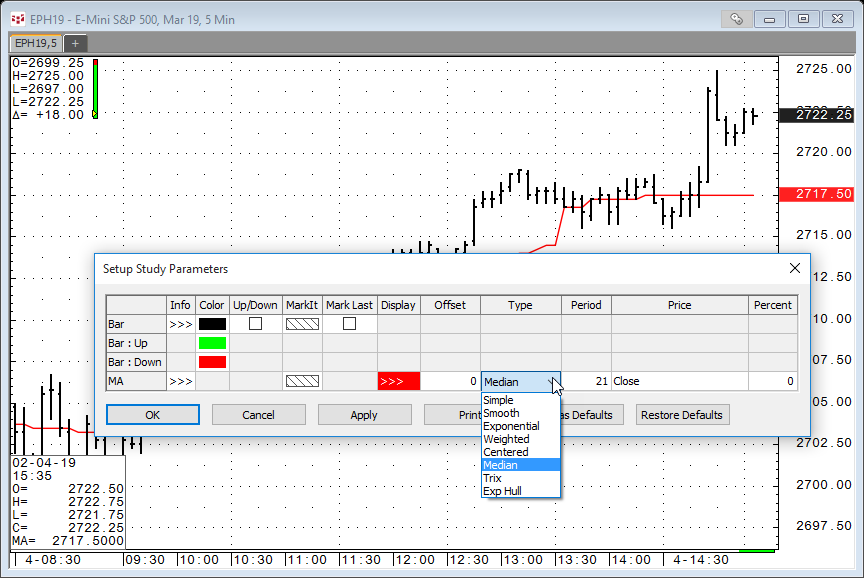Click the MA row MarkIt hatched pattern
The height and width of the screenshot is (578, 864).
(301, 381)
